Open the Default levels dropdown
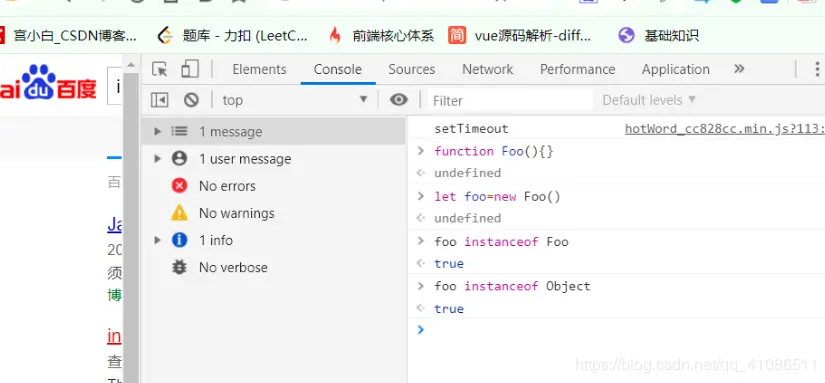The image size is (825, 383). pos(649,100)
